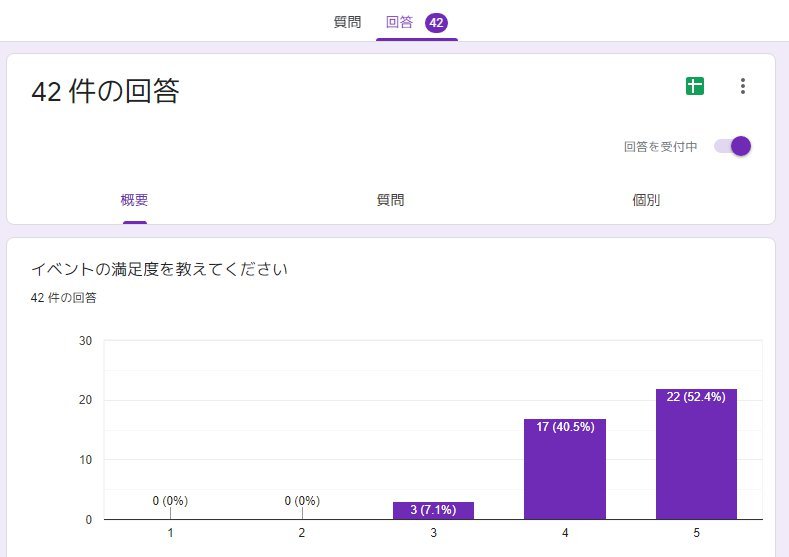Image resolution: width=789 pixels, height=557 pixels.
Task: Click x-axis label 2
Action: click(x=301, y=533)
